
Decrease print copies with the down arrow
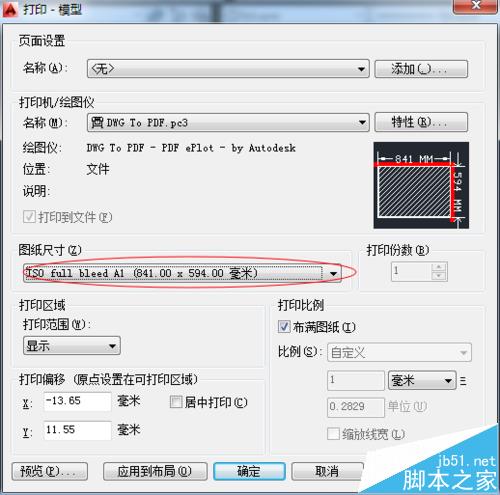pyautogui.click(x=439, y=276)
